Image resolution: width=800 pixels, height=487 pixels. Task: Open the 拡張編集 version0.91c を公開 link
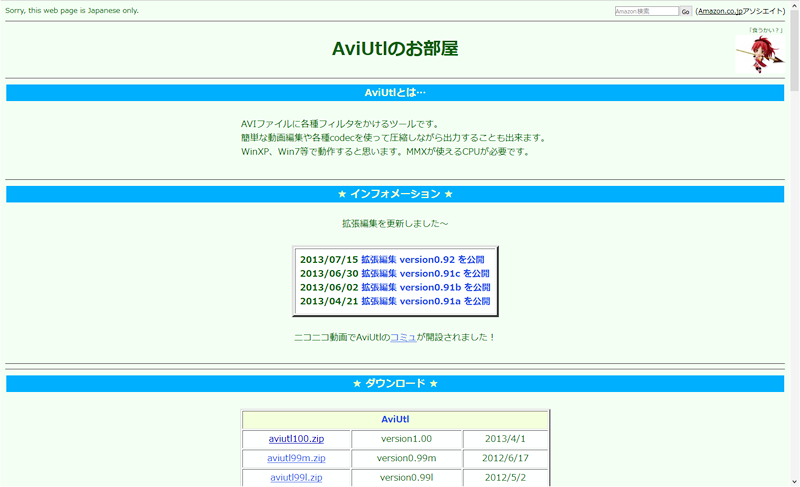point(425,273)
